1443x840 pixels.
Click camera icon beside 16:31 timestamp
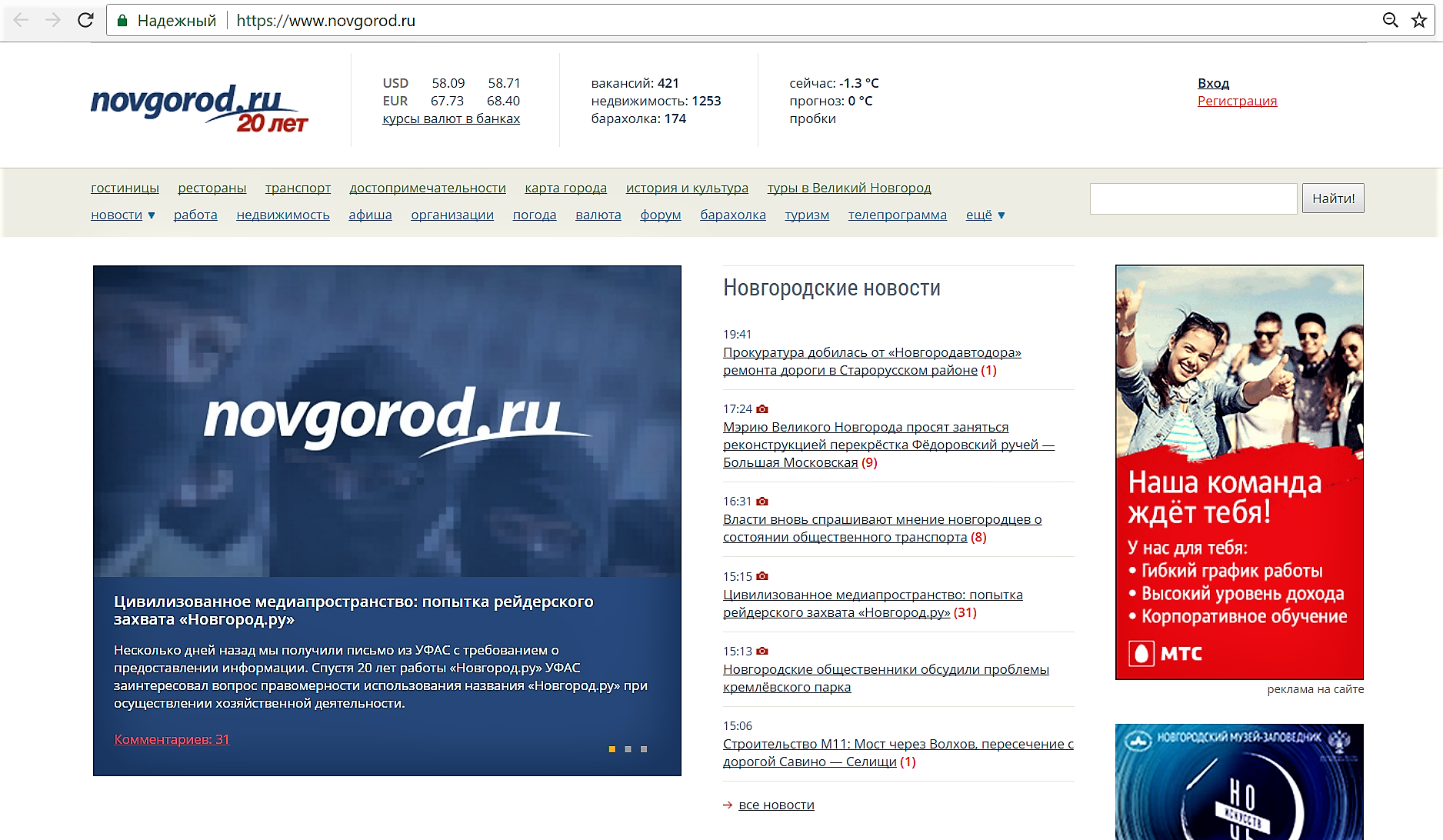[762, 502]
